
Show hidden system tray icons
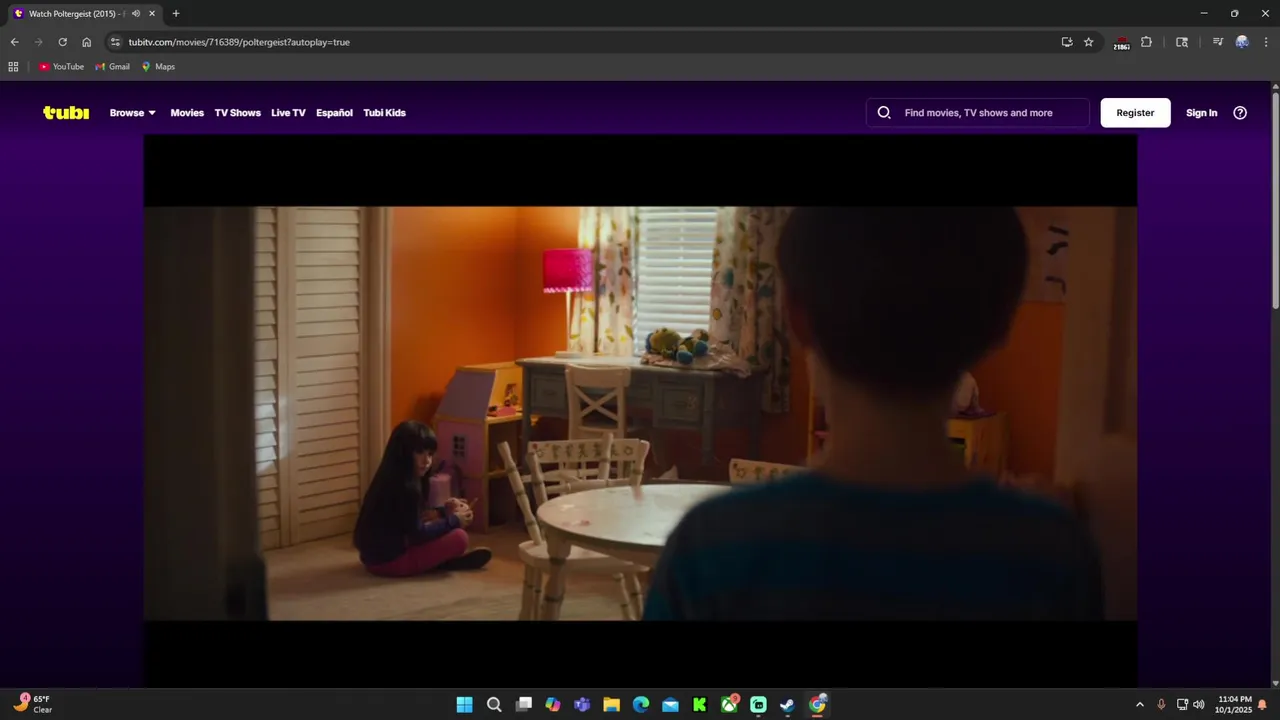(x=1139, y=705)
